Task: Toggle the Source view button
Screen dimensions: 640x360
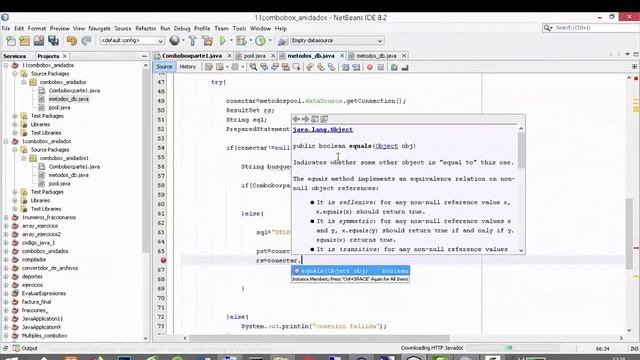Action: (x=164, y=67)
